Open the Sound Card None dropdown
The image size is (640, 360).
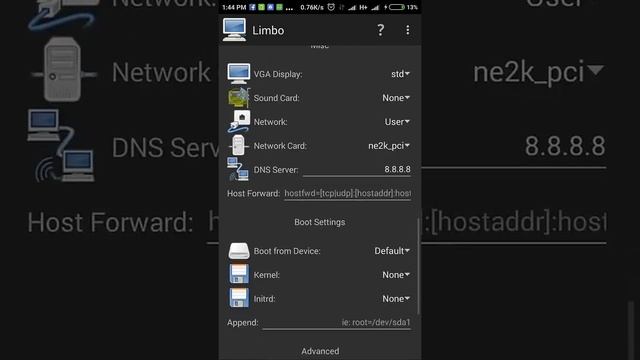396,98
